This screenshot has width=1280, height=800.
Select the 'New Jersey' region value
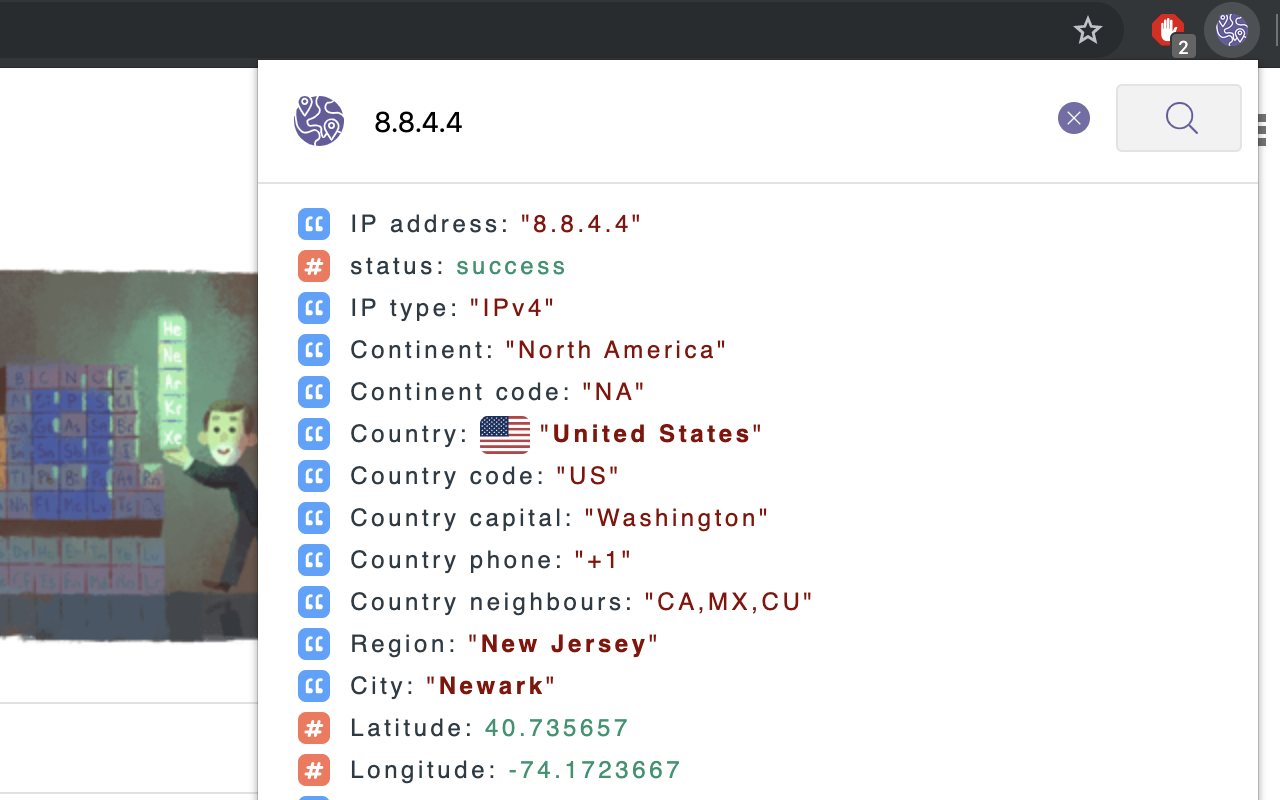(x=563, y=644)
